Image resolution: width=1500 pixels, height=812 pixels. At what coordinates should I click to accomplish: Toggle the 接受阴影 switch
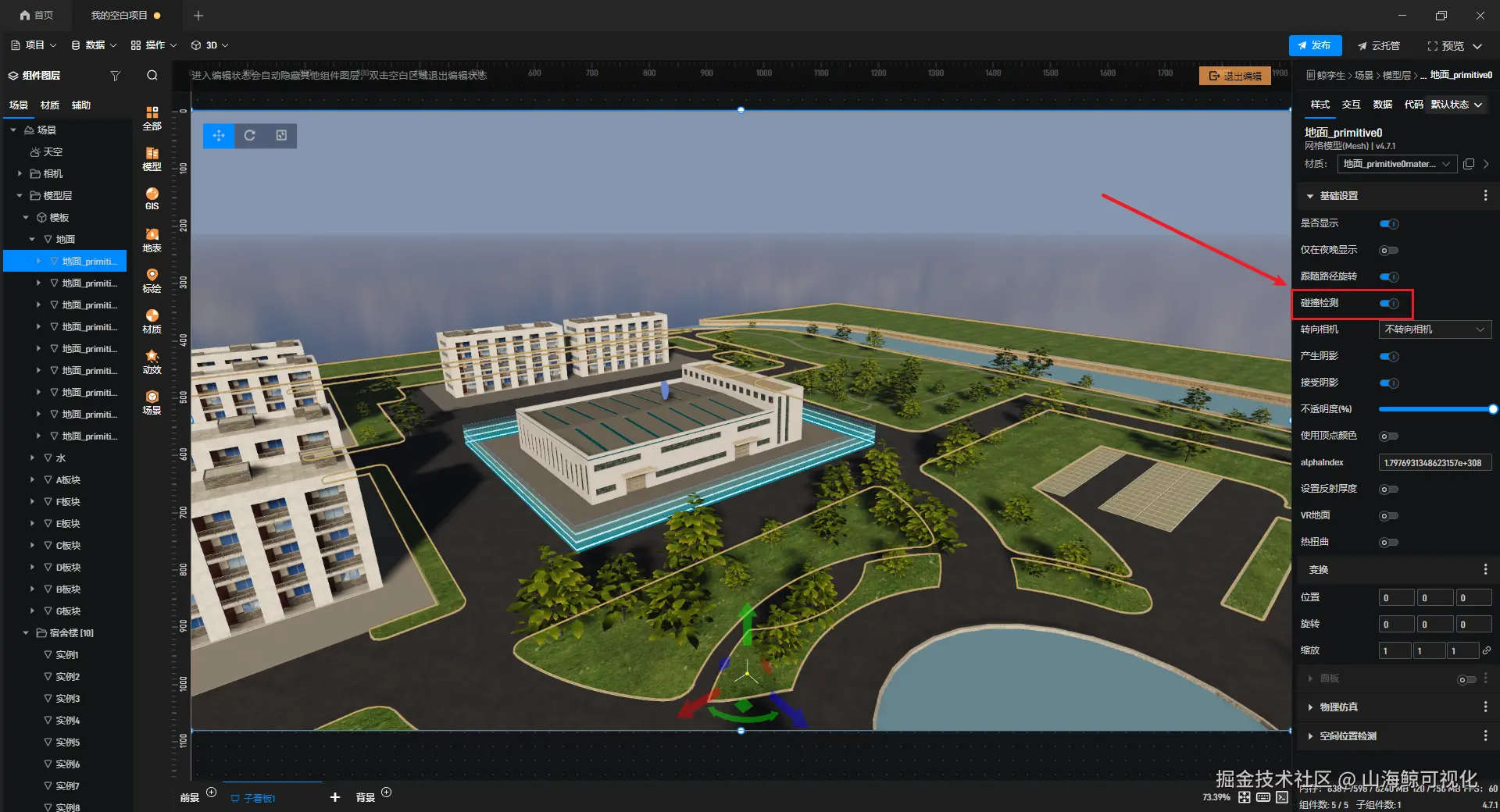tap(1389, 383)
